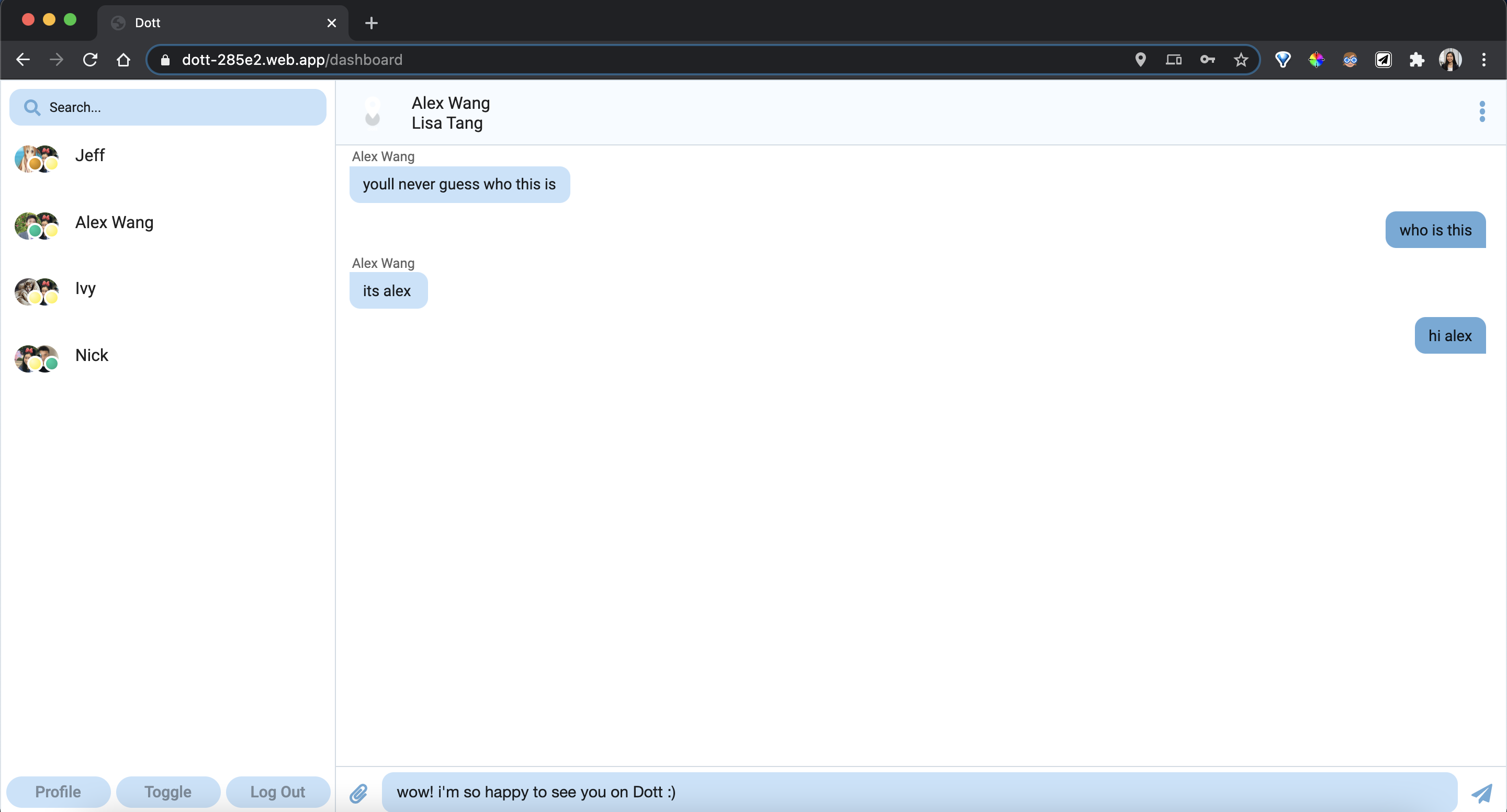Open the Chrome three-dot menu
This screenshot has width=1507, height=812.
click(1483, 60)
